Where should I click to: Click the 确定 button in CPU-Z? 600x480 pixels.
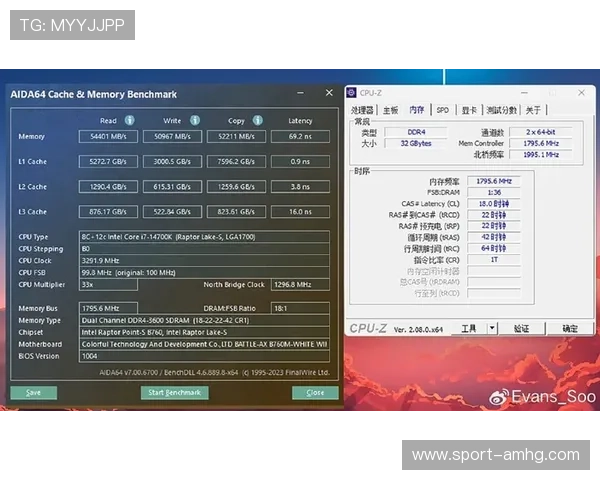click(x=570, y=328)
